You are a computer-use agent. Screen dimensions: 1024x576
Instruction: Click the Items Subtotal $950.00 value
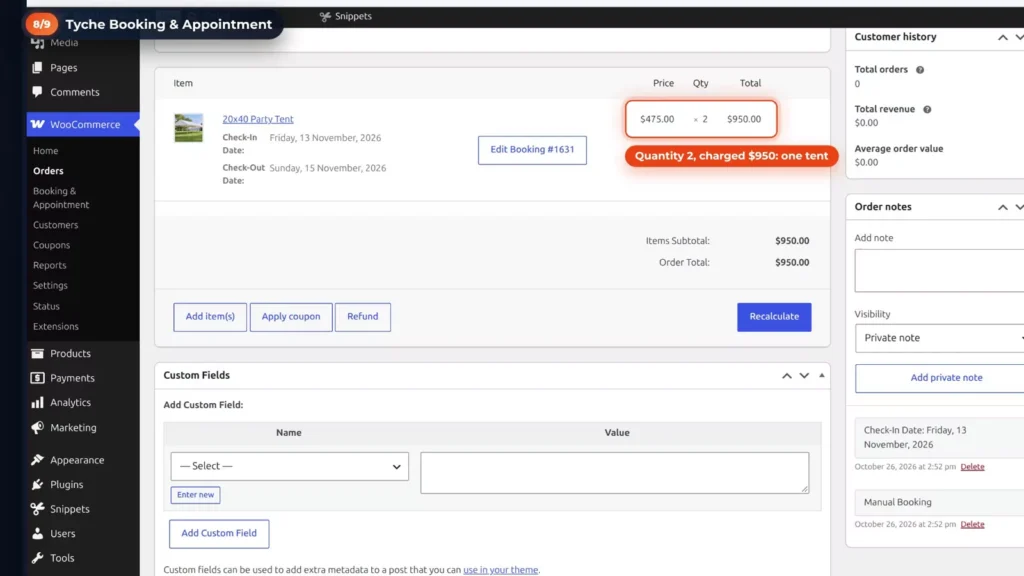point(792,241)
